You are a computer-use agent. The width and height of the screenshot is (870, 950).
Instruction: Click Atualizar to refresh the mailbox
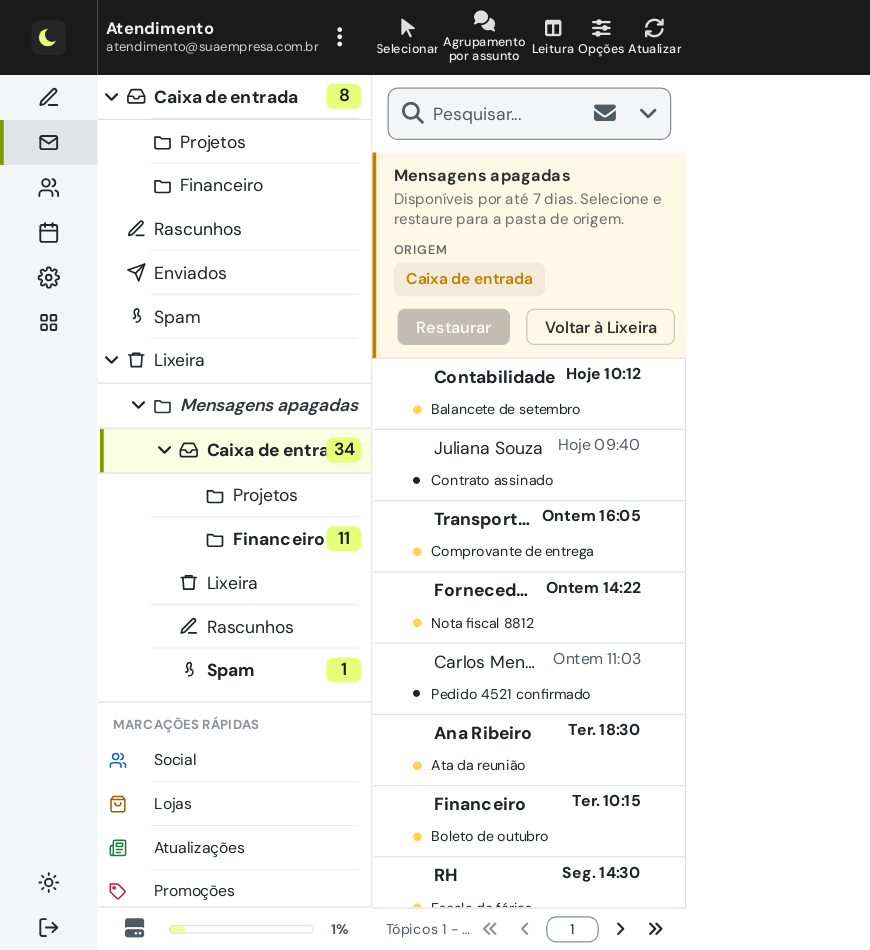654,37
